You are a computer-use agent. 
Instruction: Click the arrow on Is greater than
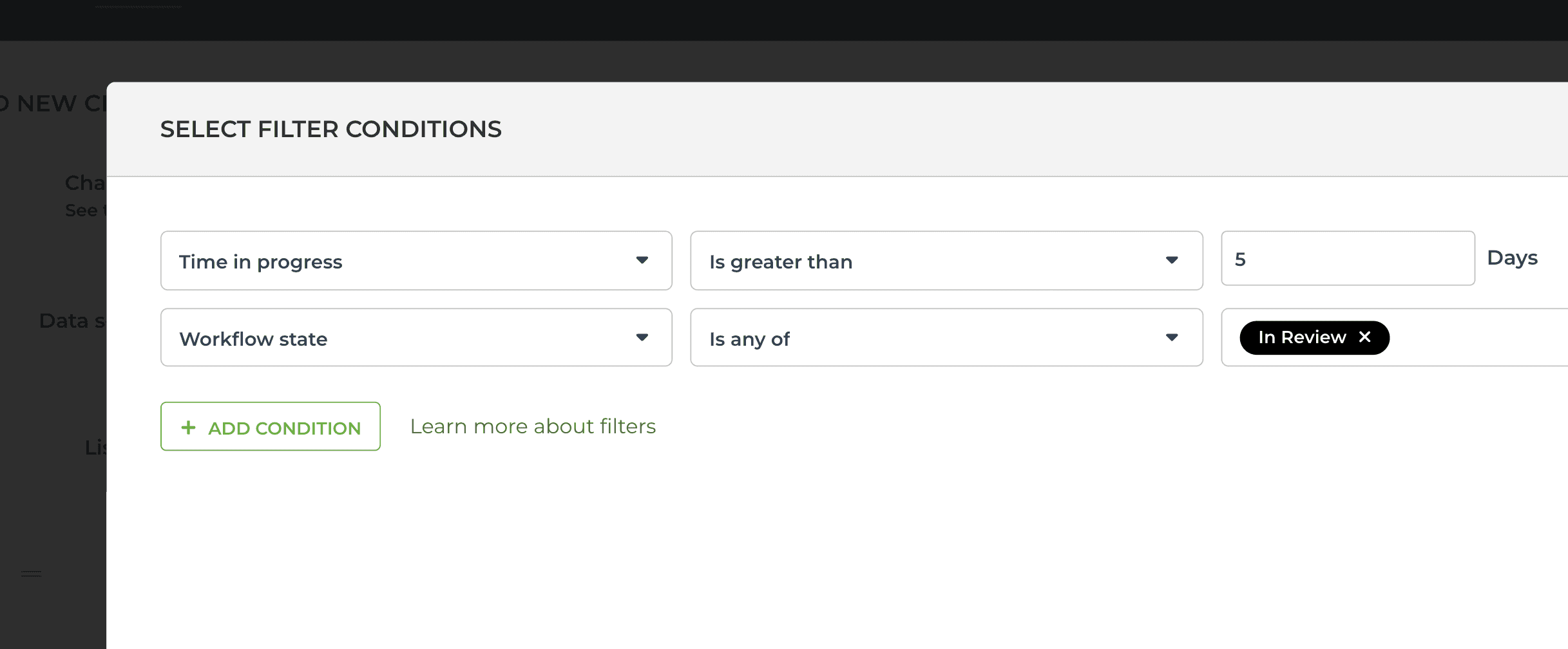(x=1172, y=260)
